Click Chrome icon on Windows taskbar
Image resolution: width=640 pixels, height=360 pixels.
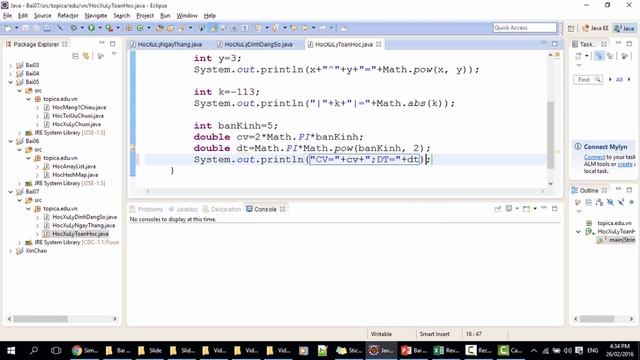pyautogui.click(x=76, y=351)
